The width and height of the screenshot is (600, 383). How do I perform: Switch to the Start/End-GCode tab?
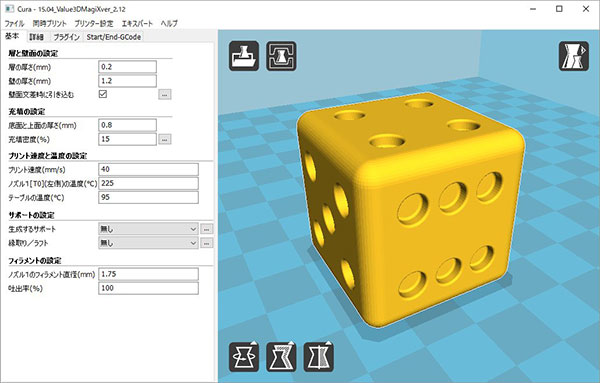pyautogui.click(x=114, y=37)
